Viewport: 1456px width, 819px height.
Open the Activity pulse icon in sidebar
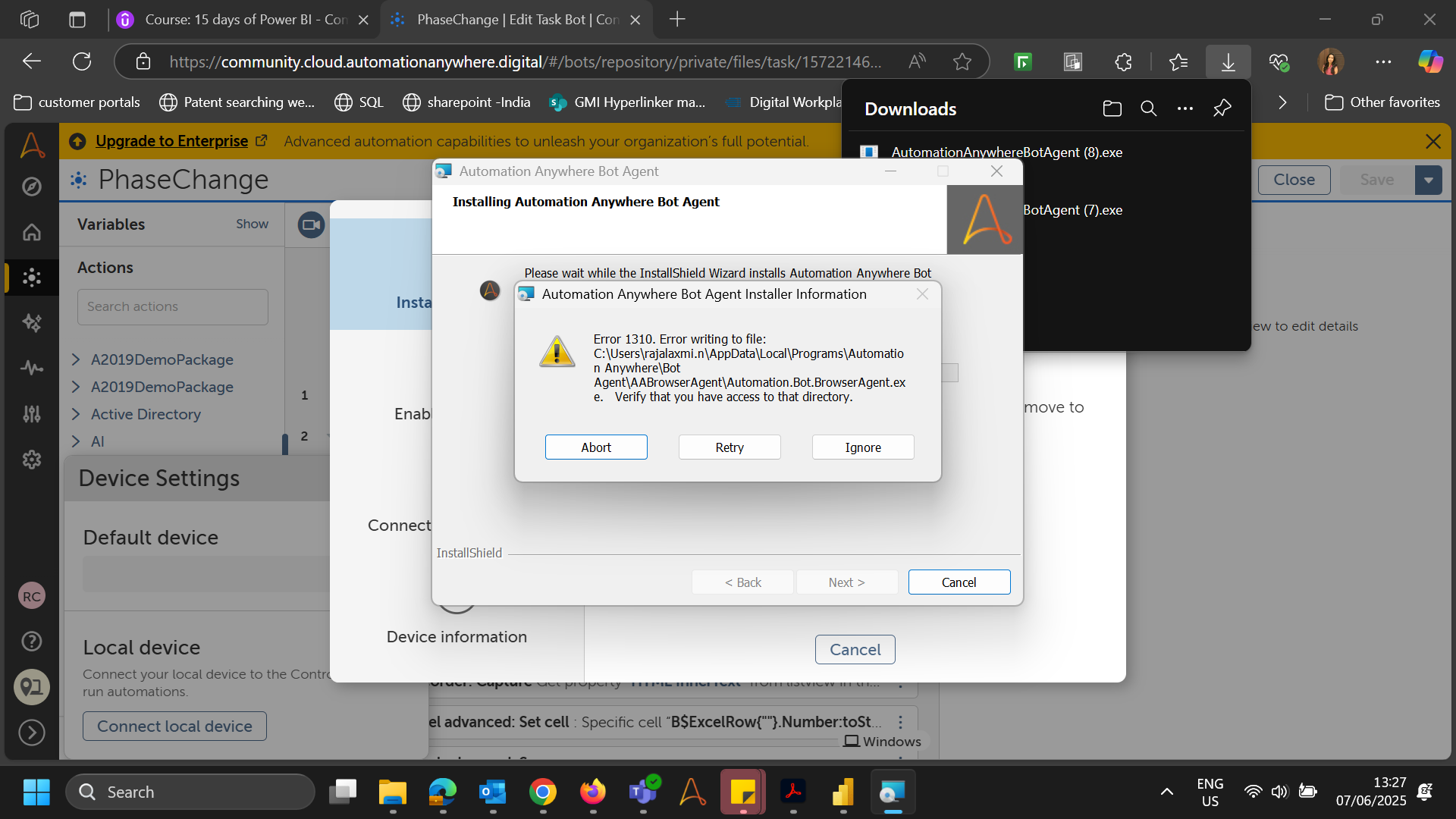(32, 369)
